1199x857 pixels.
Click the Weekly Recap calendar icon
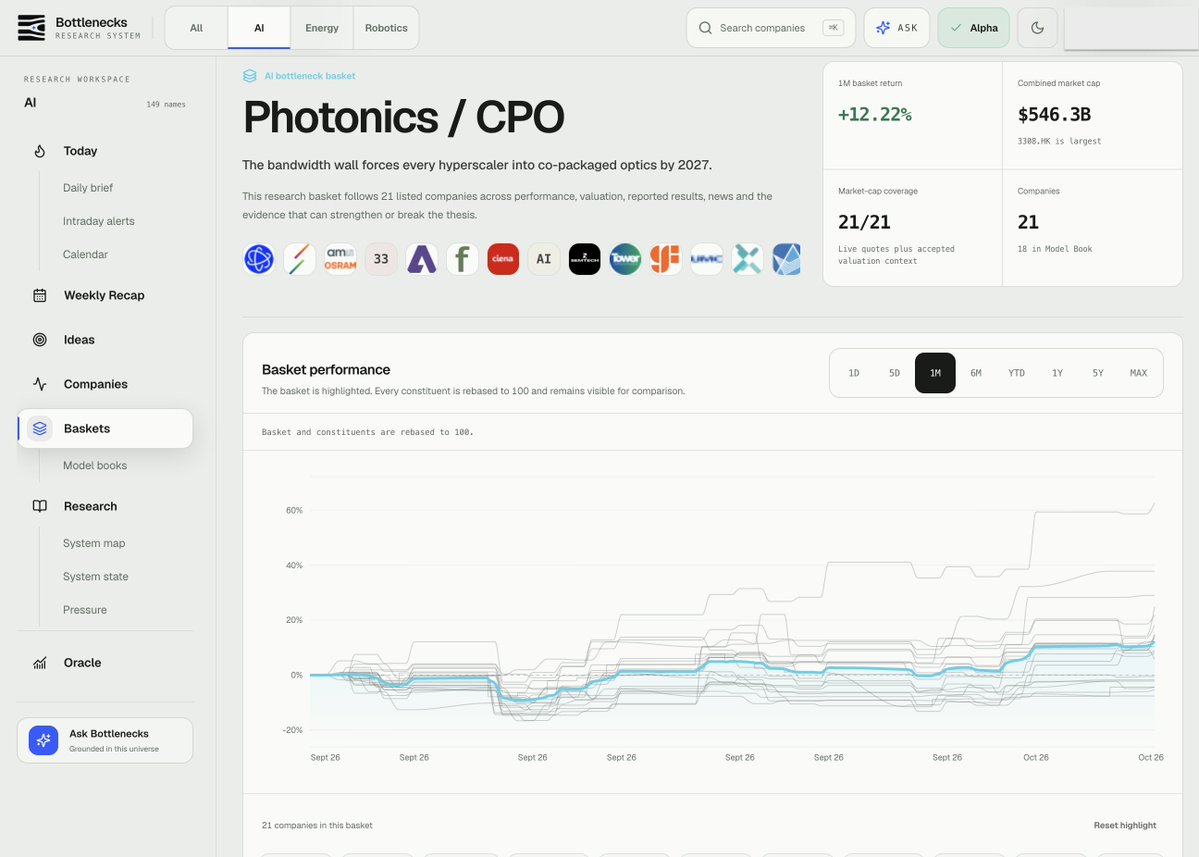(x=40, y=295)
